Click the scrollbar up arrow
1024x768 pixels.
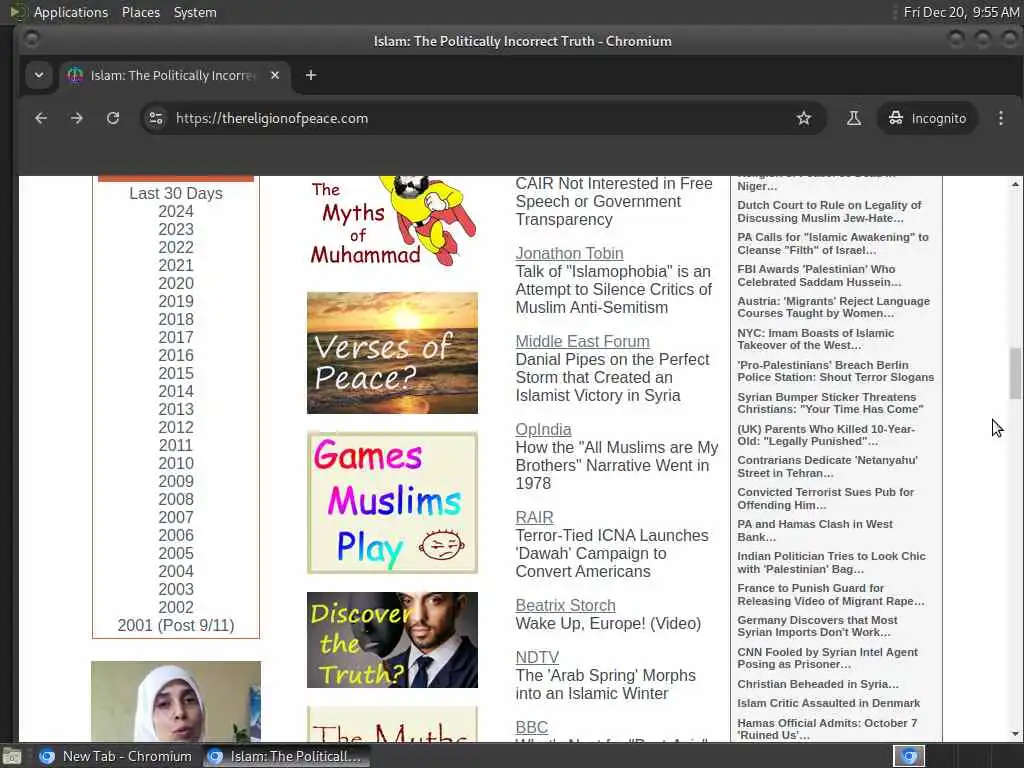(1015, 185)
